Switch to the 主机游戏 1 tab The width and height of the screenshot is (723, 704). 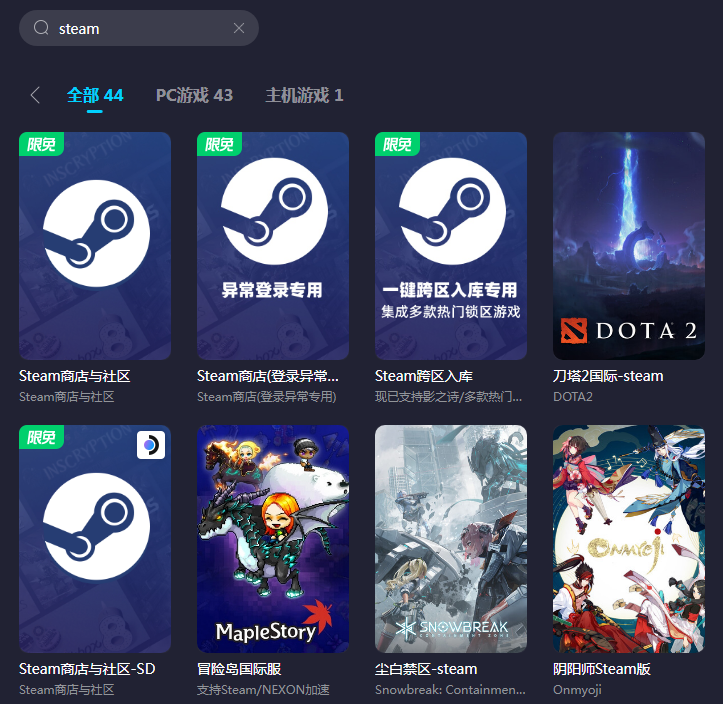(304, 95)
